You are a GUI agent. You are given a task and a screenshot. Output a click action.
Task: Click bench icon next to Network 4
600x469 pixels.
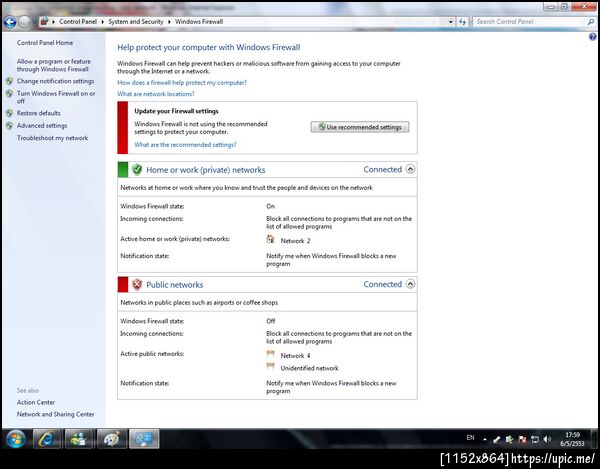pyautogui.click(x=271, y=354)
